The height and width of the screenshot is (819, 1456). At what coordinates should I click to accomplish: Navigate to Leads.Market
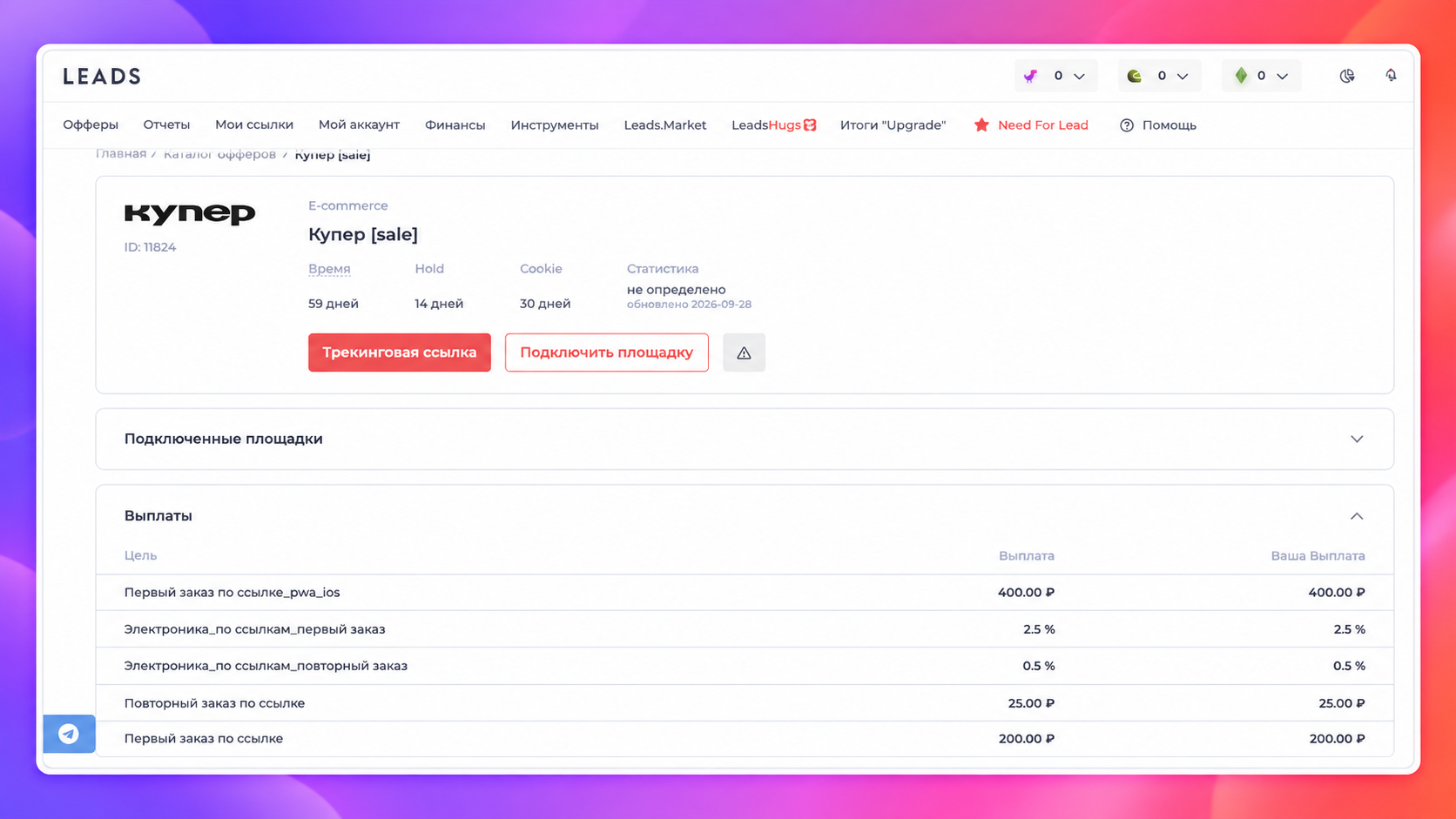pos(665,125)
